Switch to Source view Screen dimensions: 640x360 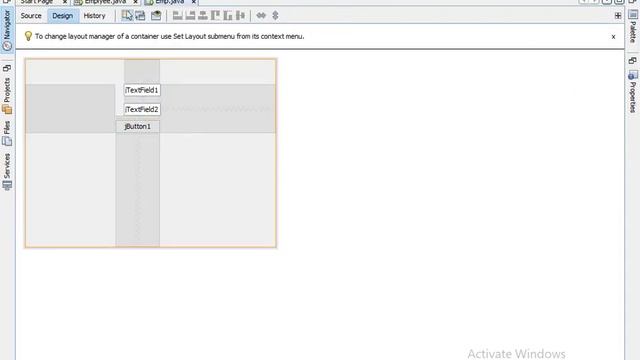(x=31, y=16)
